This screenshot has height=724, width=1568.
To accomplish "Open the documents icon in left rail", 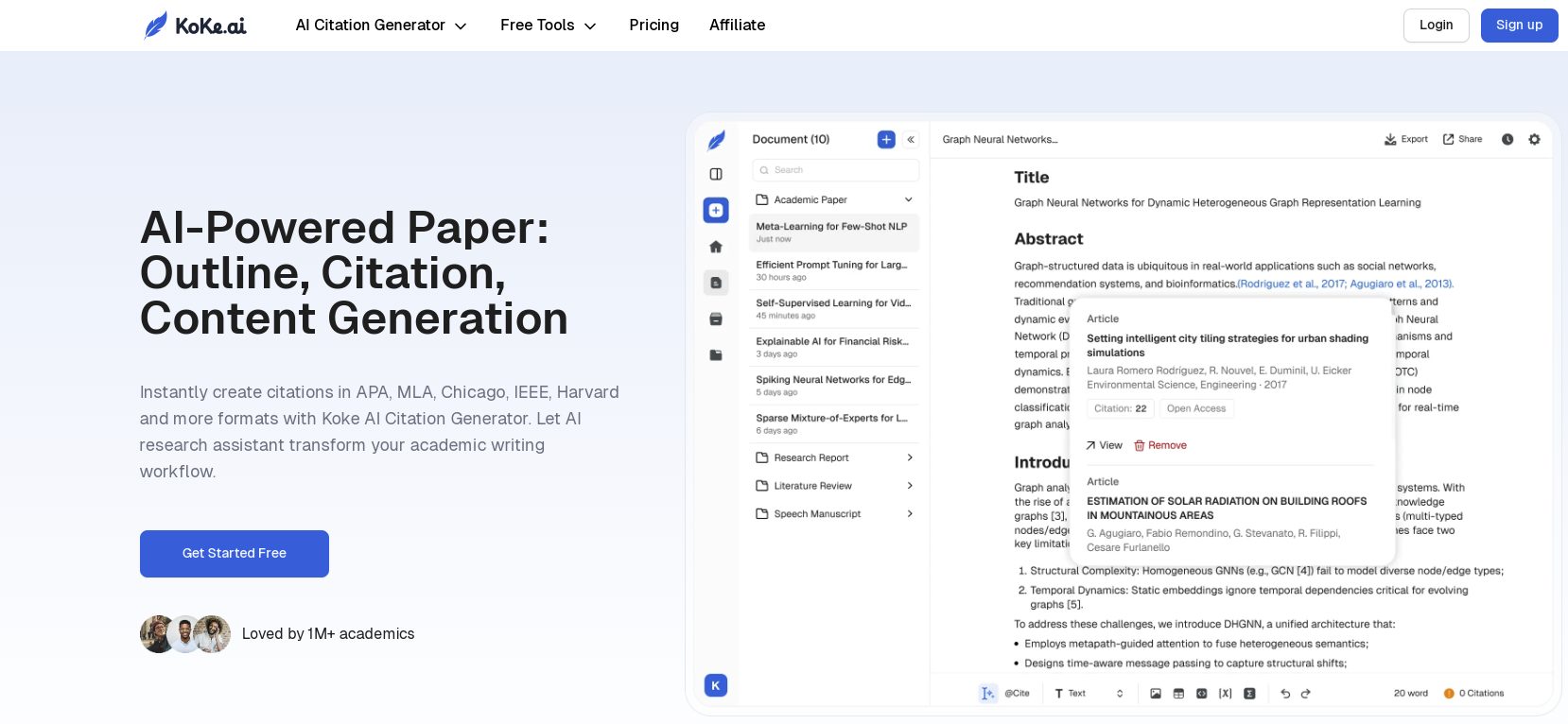I will [x=716, y=283].
